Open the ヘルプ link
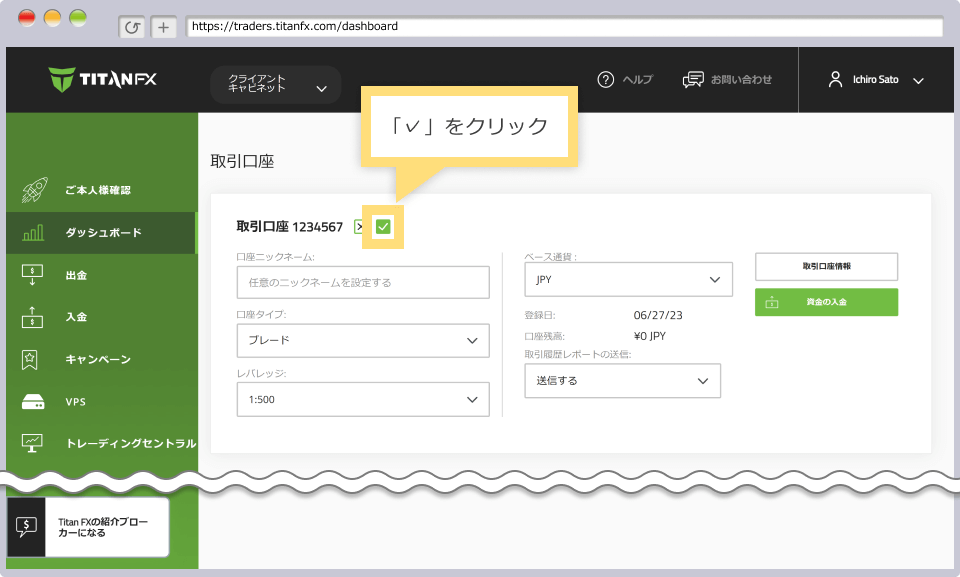Viewport: 960px width, 577px height. tap(637, 80)
